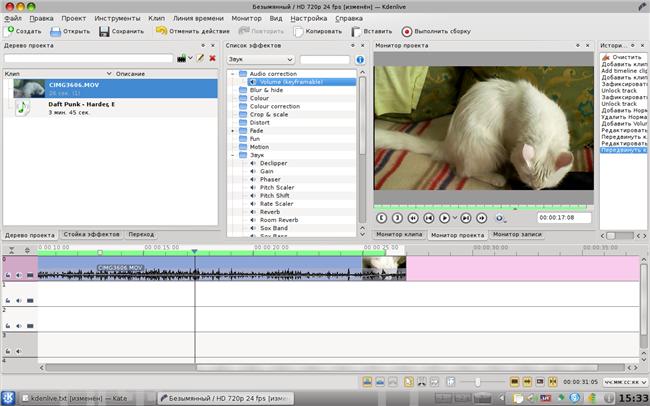Expand the Fade effects folder

[x=233, y=130]
